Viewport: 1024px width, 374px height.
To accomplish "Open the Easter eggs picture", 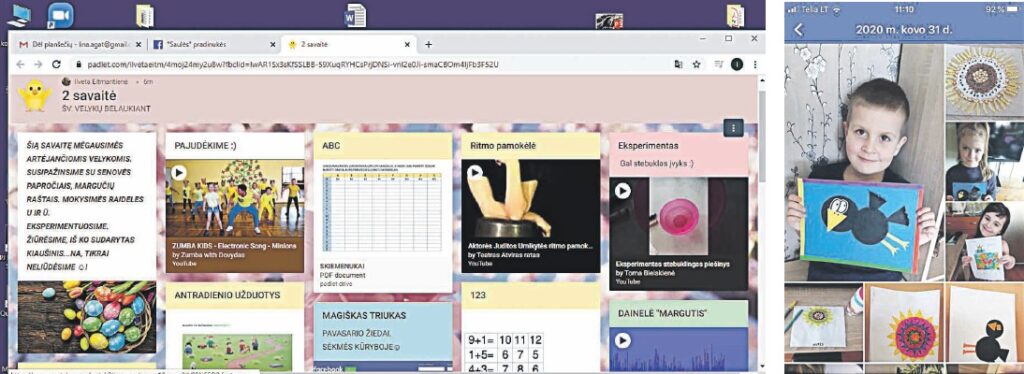I will click(x=87, y=317).
